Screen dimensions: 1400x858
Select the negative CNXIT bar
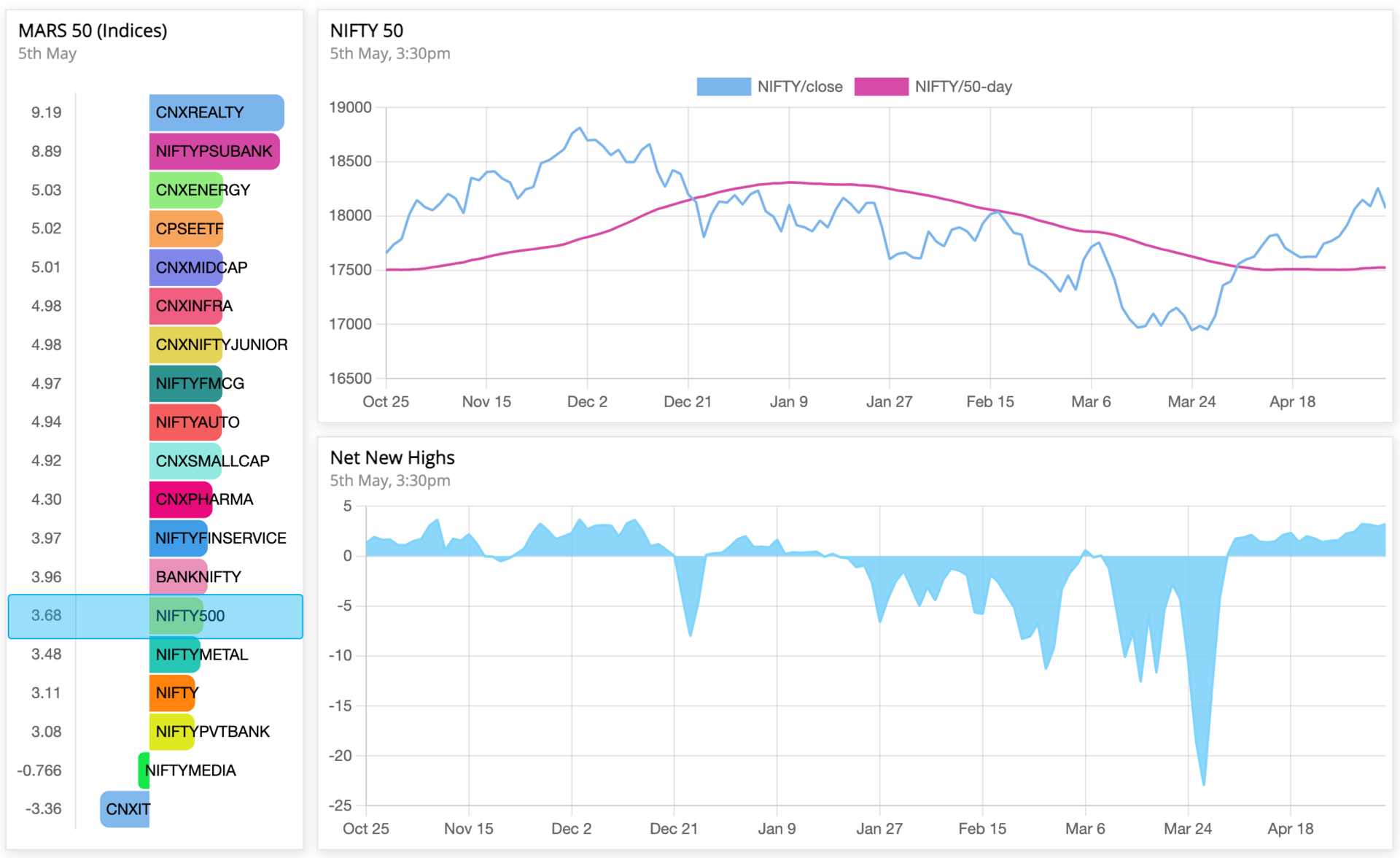pyautogui.click(x=125, y=809)
